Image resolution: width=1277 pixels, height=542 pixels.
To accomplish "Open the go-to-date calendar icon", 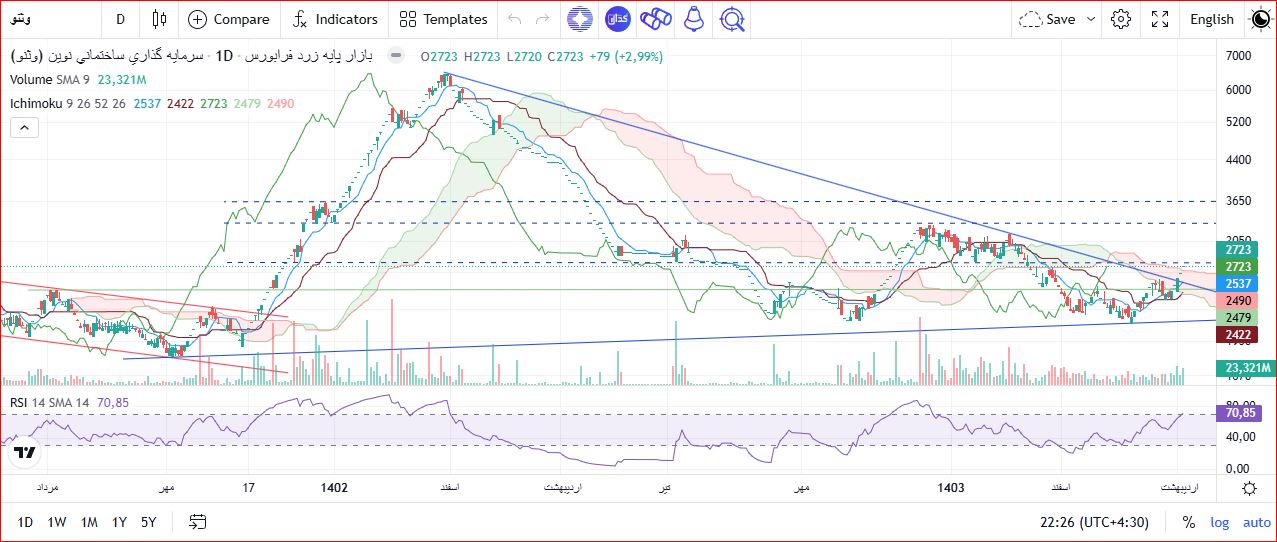I will tap(197, 522).
